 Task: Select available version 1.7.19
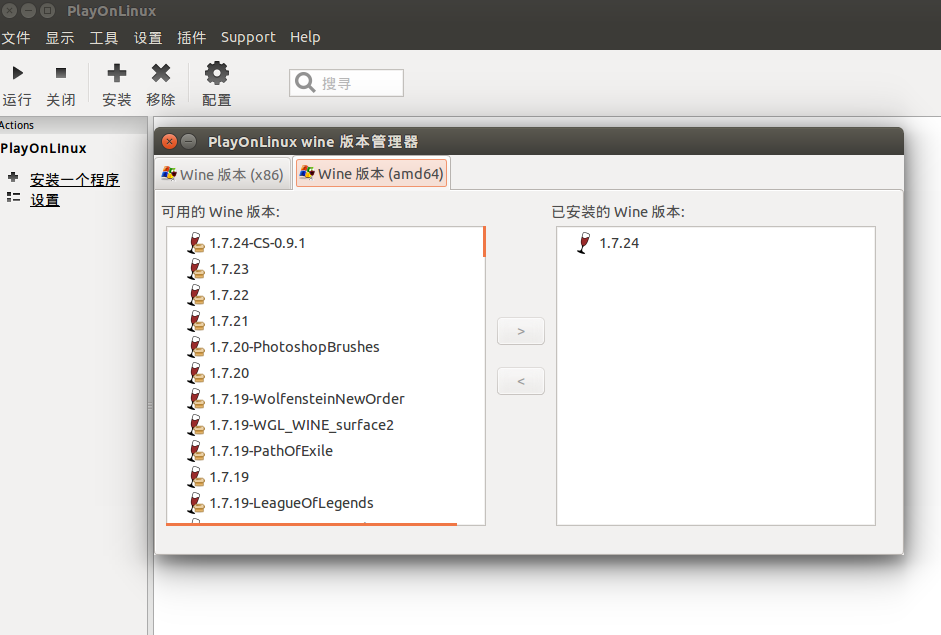click(x=229, y=477)
